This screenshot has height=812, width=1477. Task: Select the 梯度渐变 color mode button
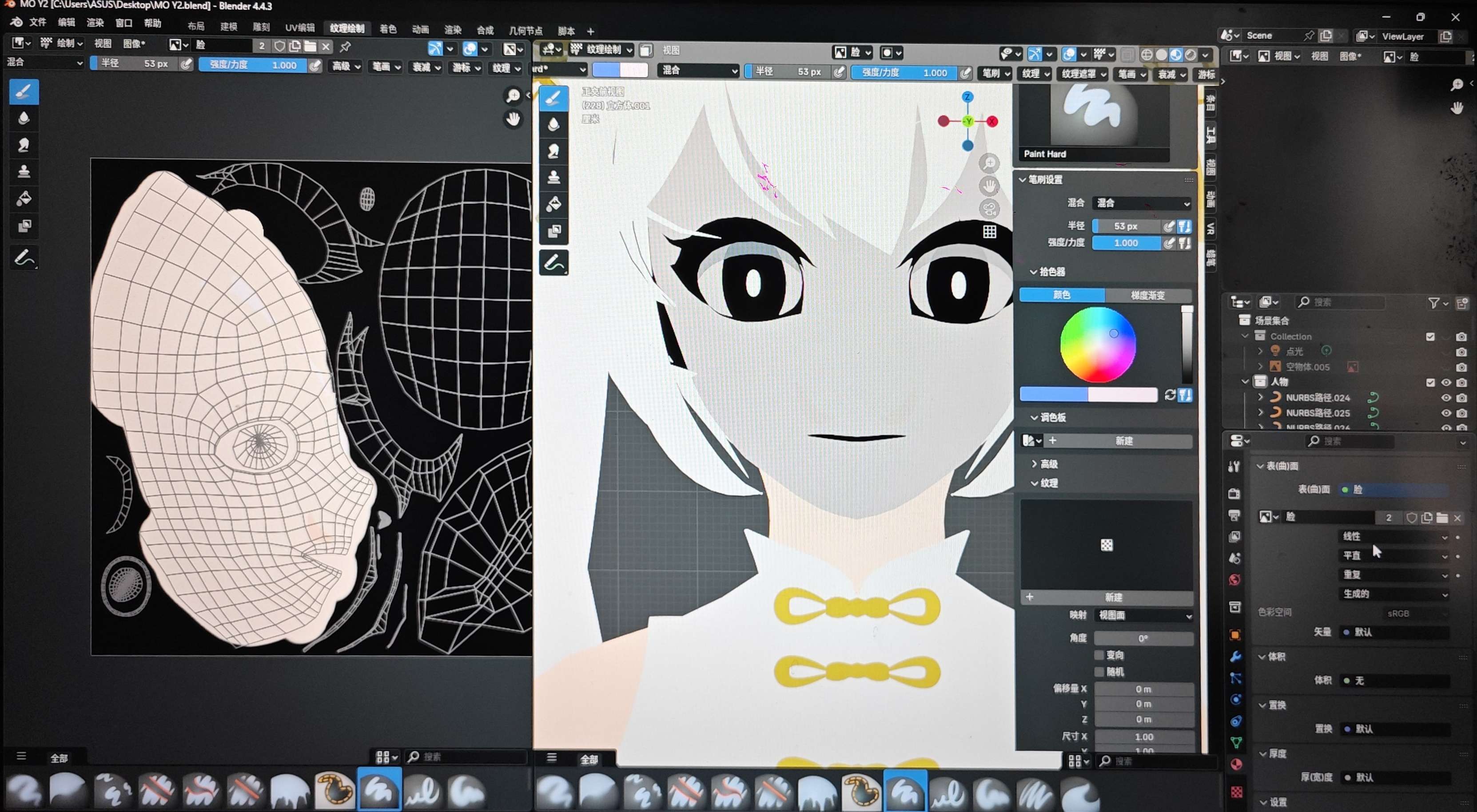[x=1148, y=295]
